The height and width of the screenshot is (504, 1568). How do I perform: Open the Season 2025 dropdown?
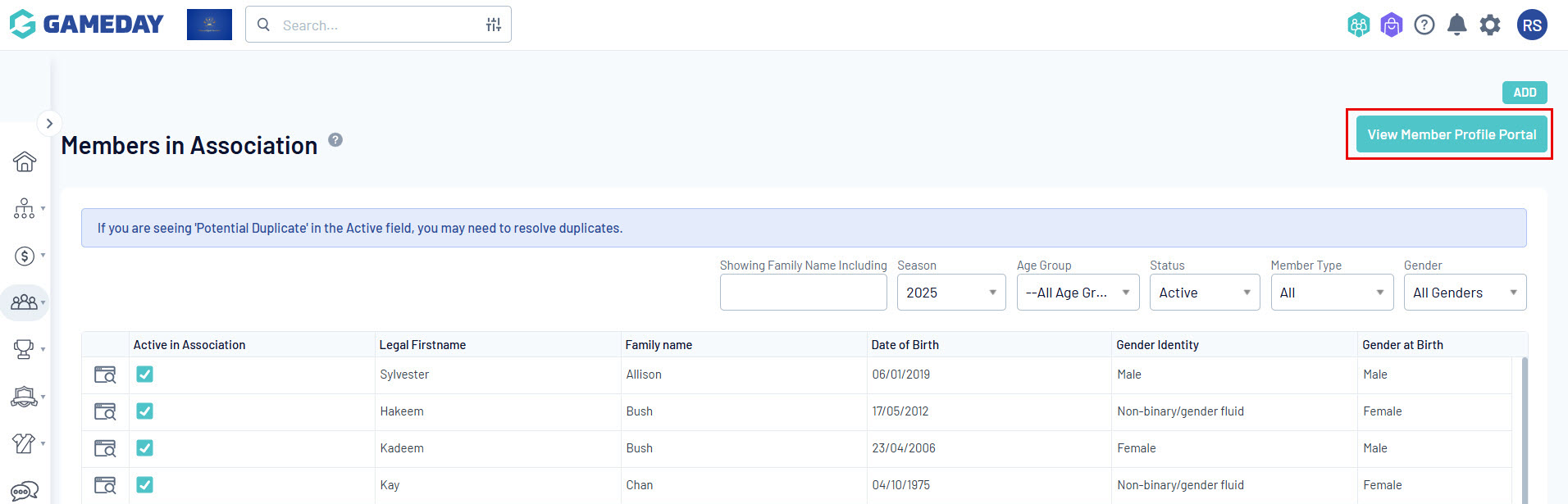pyautogui.click(x=951, y=293)
